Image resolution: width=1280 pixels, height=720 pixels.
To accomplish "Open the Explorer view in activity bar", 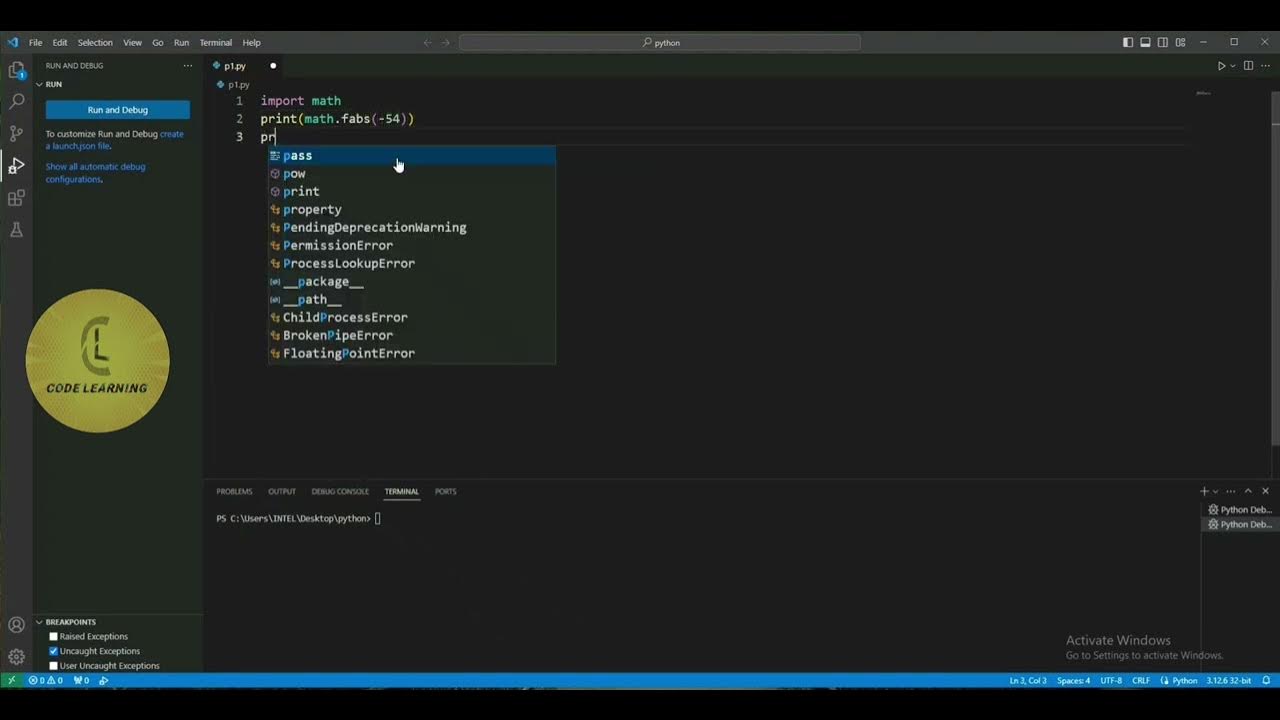I will [x=16, y=70].
